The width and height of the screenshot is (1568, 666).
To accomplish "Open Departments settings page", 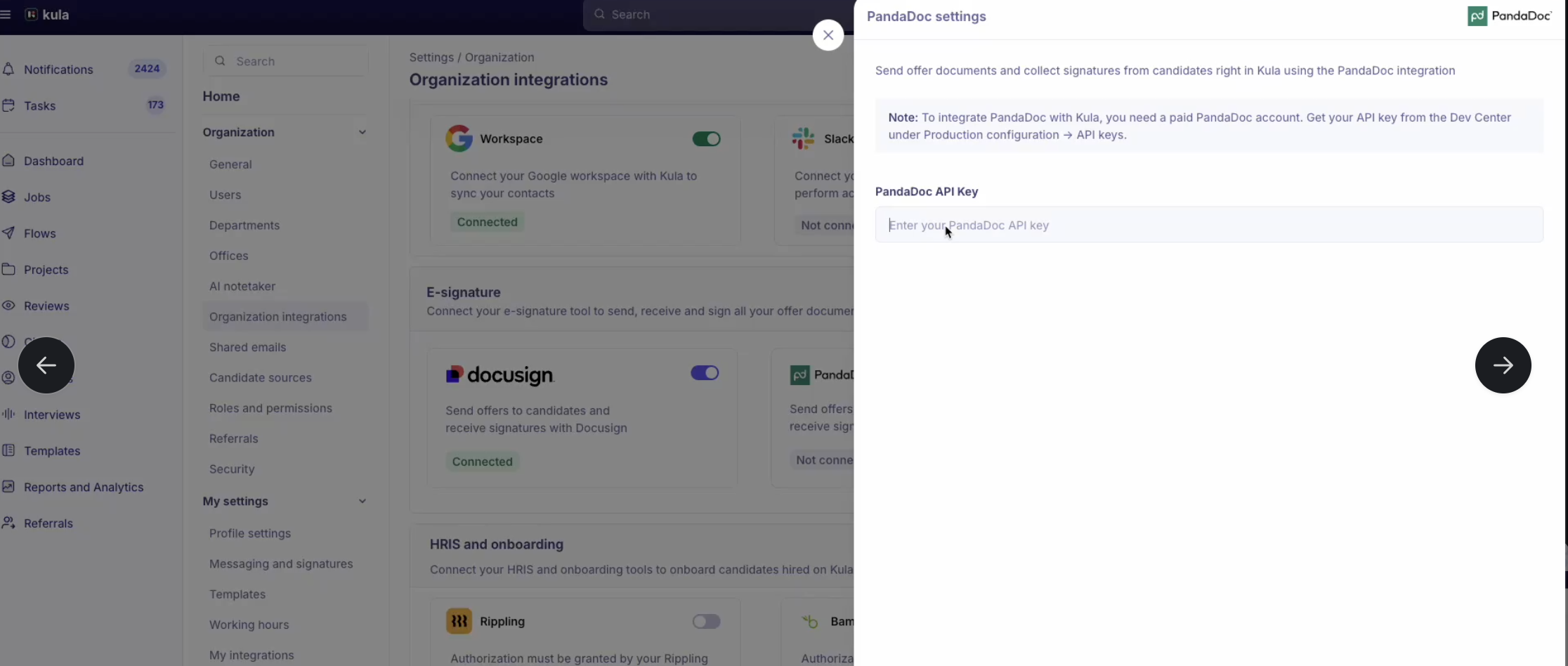I will coord(244,225).
